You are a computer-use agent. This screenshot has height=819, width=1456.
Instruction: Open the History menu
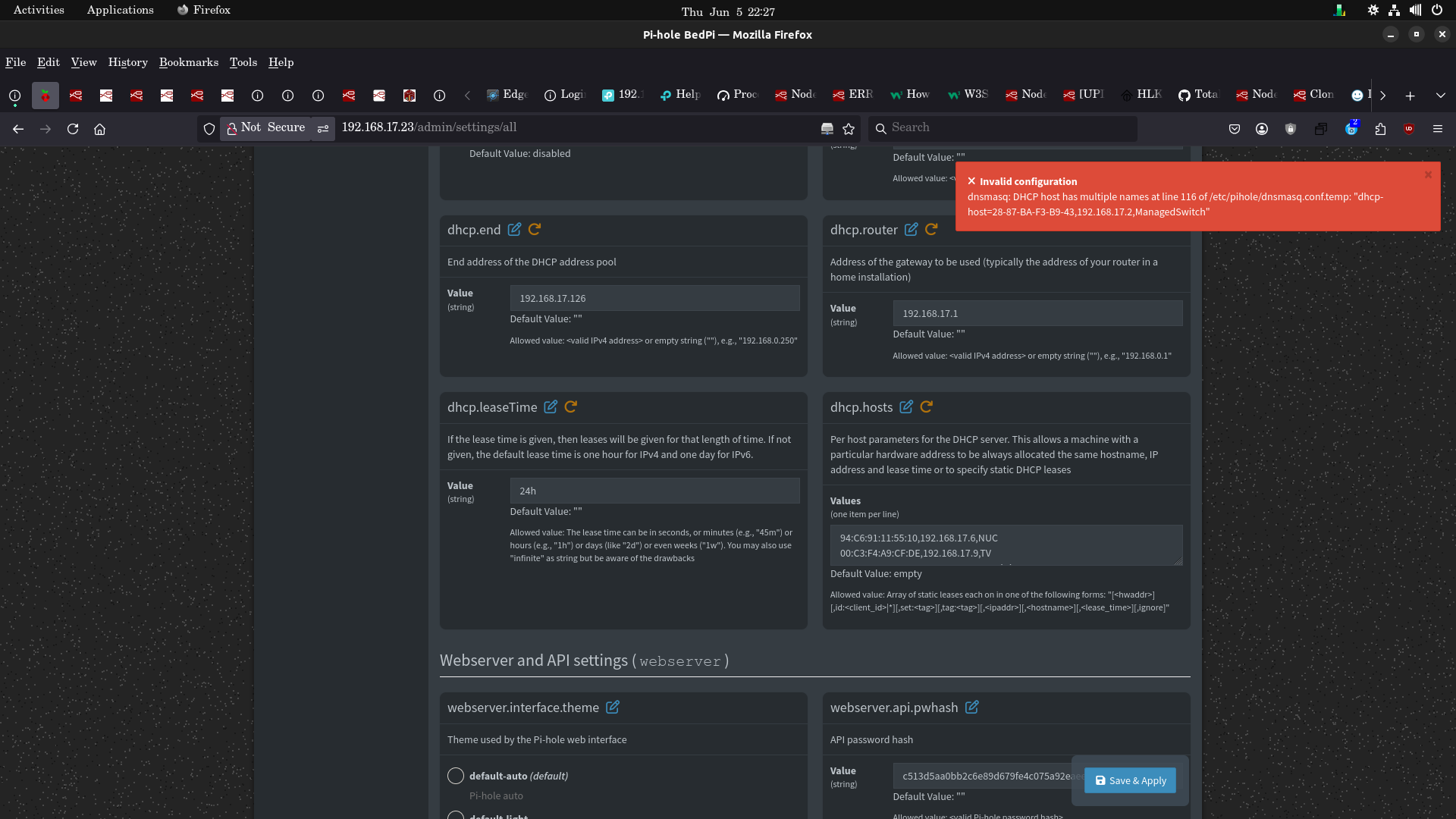pyautogui.click(x=127, y=62)
